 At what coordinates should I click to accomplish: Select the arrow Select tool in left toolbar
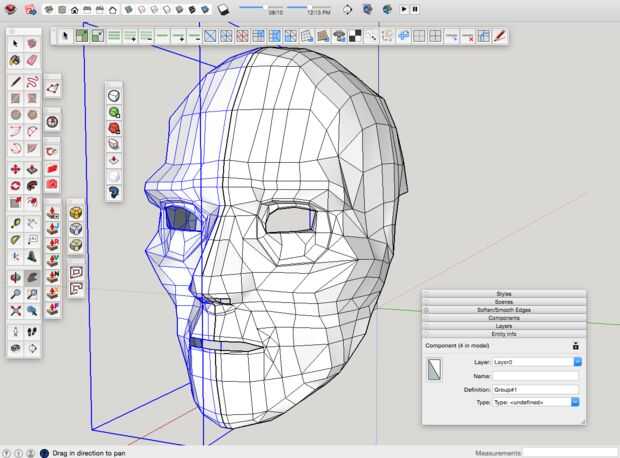point(15,45)
